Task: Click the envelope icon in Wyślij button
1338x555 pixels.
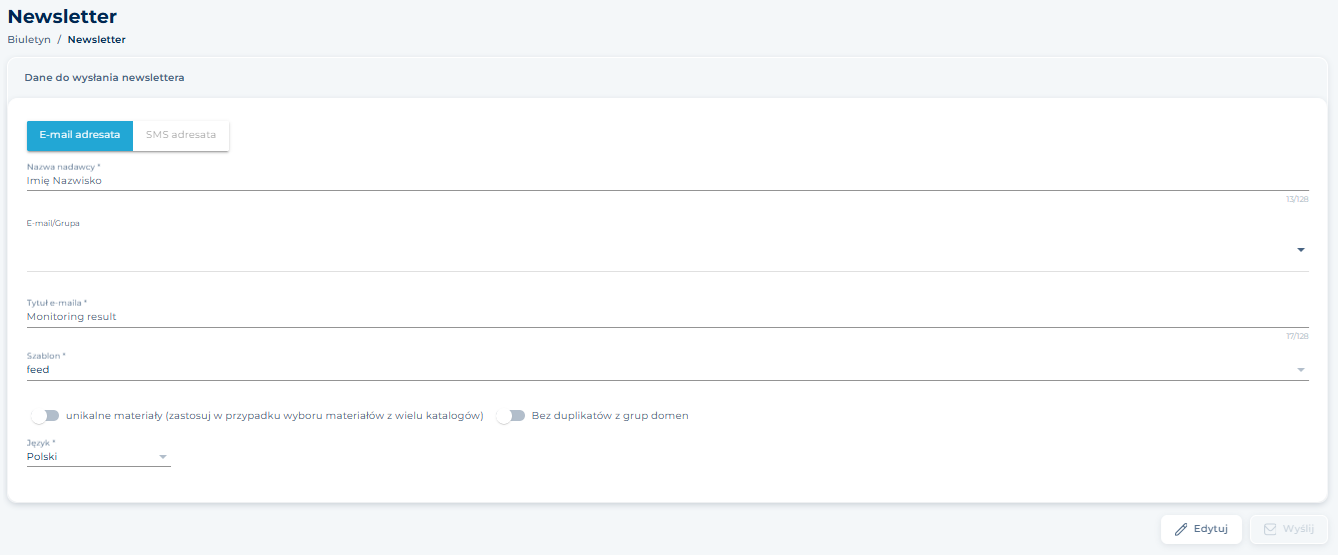Action: tap(1270, 529)
